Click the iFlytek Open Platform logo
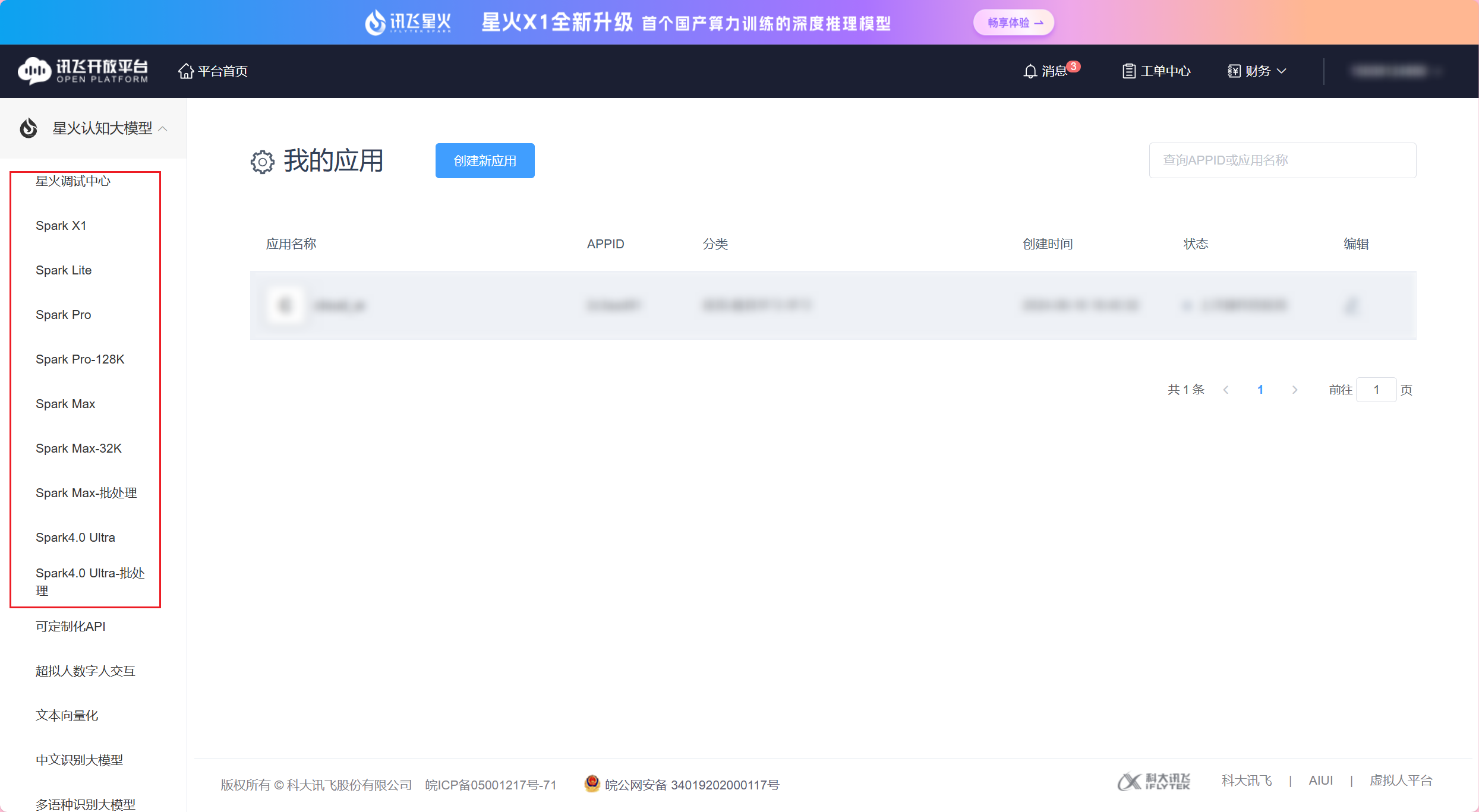The image size is (1479, 812). click(83, 71)
